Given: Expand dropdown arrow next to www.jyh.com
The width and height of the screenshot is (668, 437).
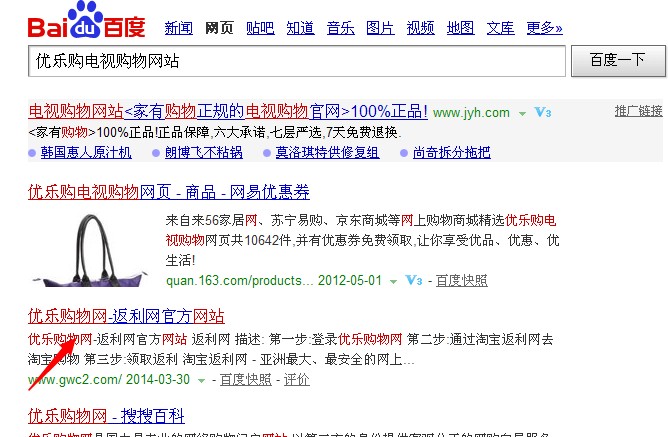Looking at the screenshot, I should coord(522,114).
